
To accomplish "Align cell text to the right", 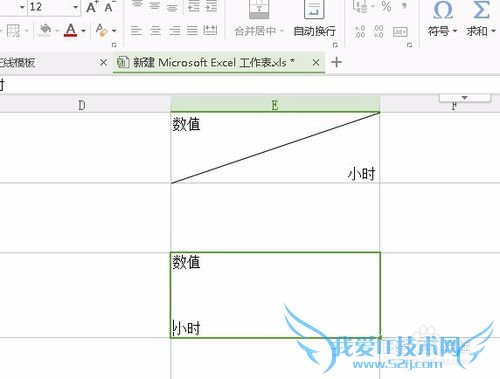I will tap(174, 31).
